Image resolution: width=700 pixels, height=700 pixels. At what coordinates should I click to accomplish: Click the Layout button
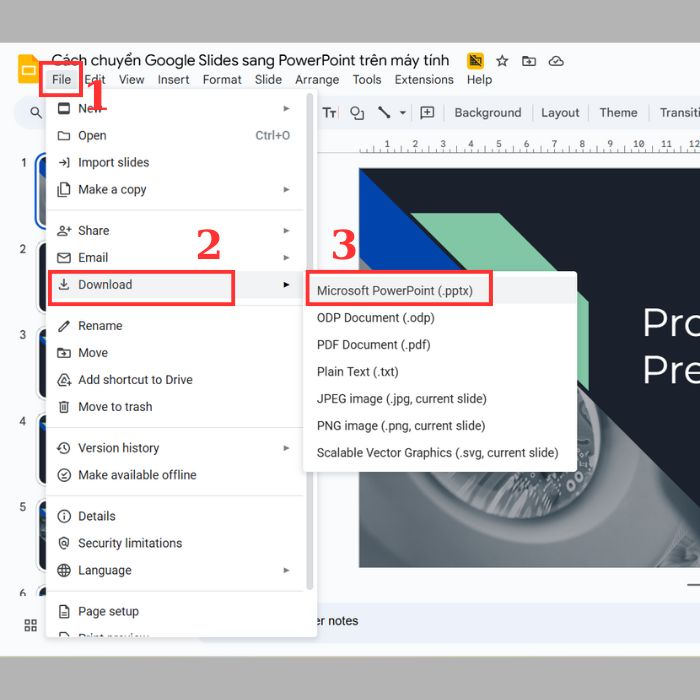click(560, 112)
